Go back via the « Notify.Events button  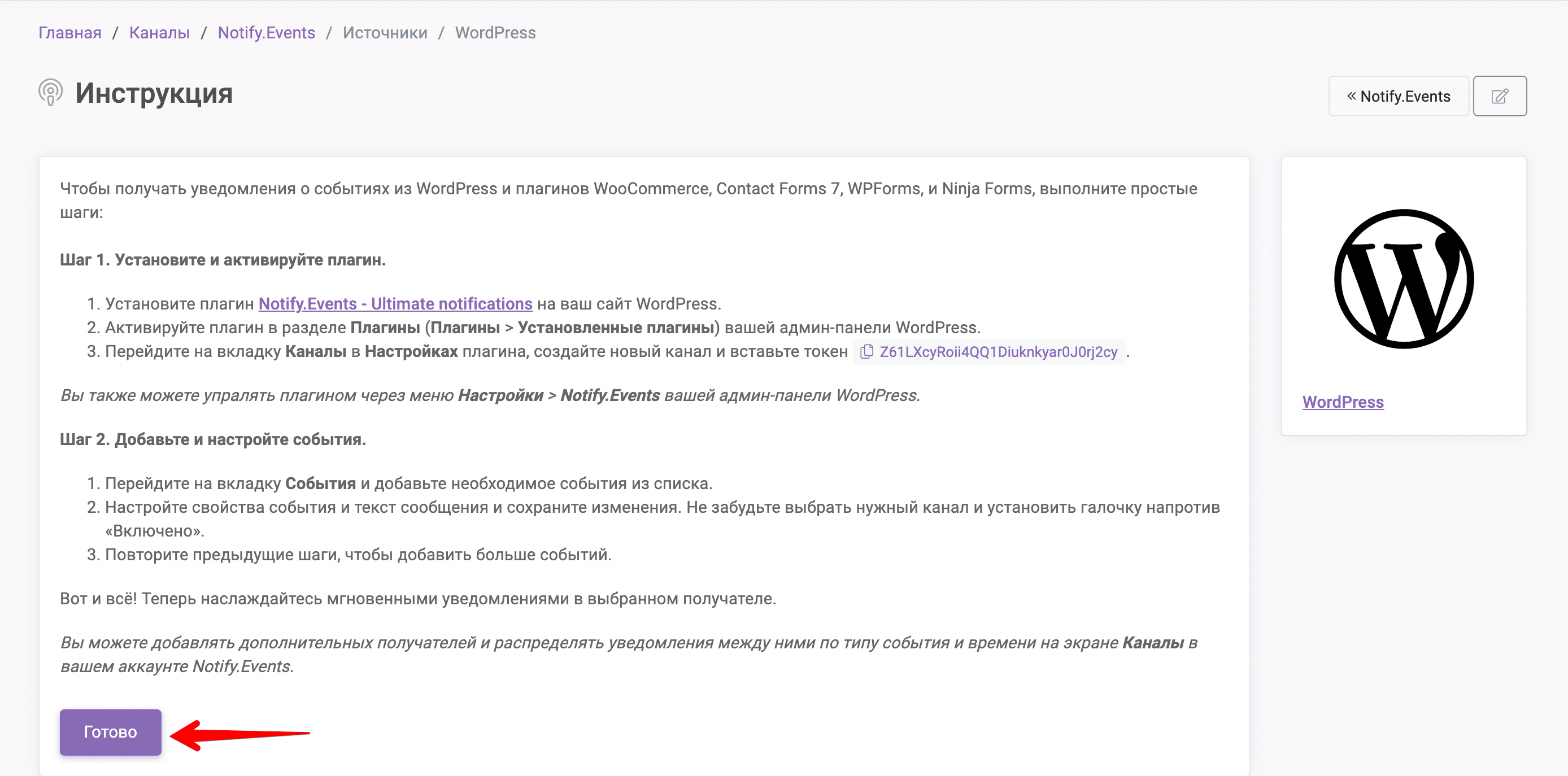point(1398,96)
